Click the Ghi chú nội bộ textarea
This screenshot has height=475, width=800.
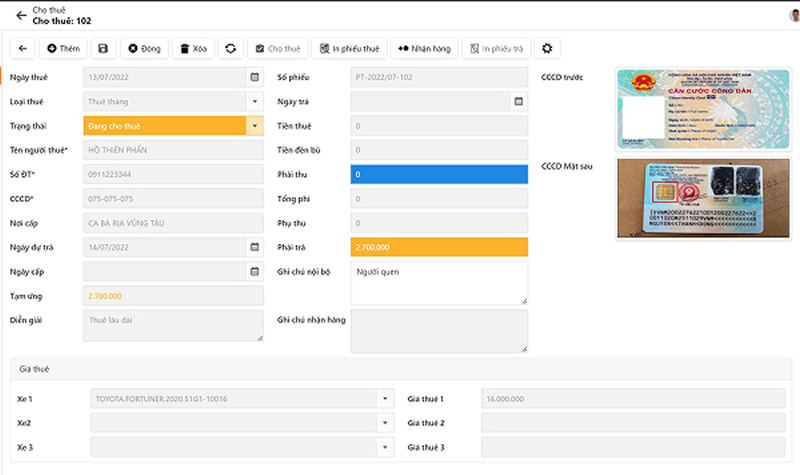(x=439, y=283)
